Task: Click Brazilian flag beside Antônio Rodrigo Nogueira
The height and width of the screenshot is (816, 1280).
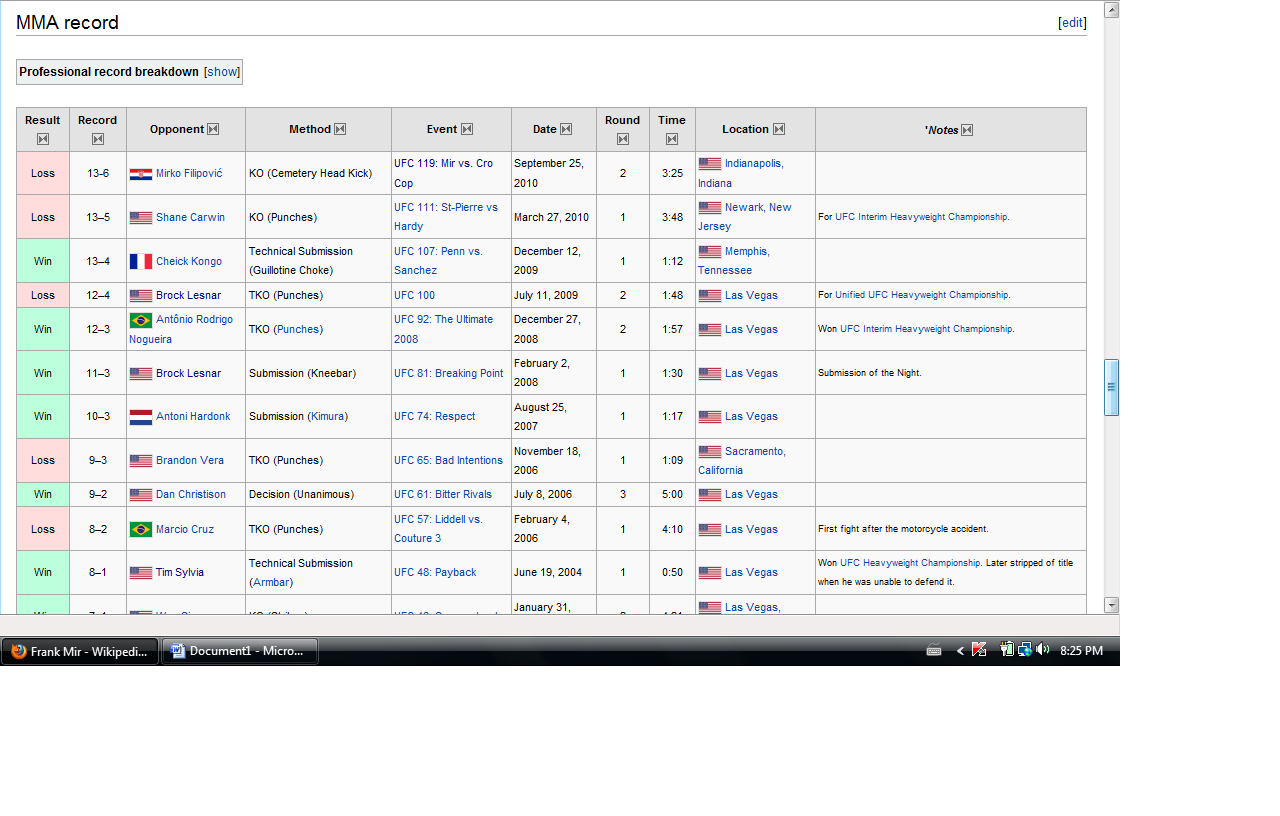Action: pos(141,320)
